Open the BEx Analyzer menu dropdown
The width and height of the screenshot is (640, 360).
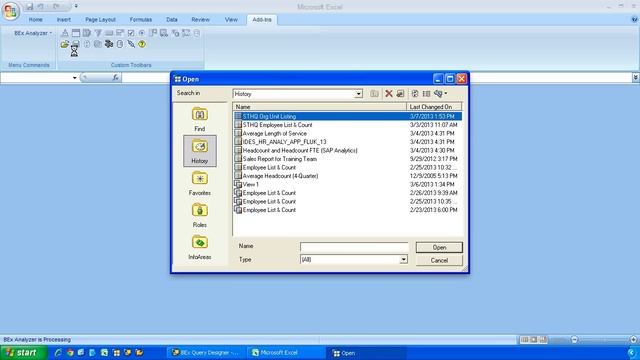pos(33,33)
